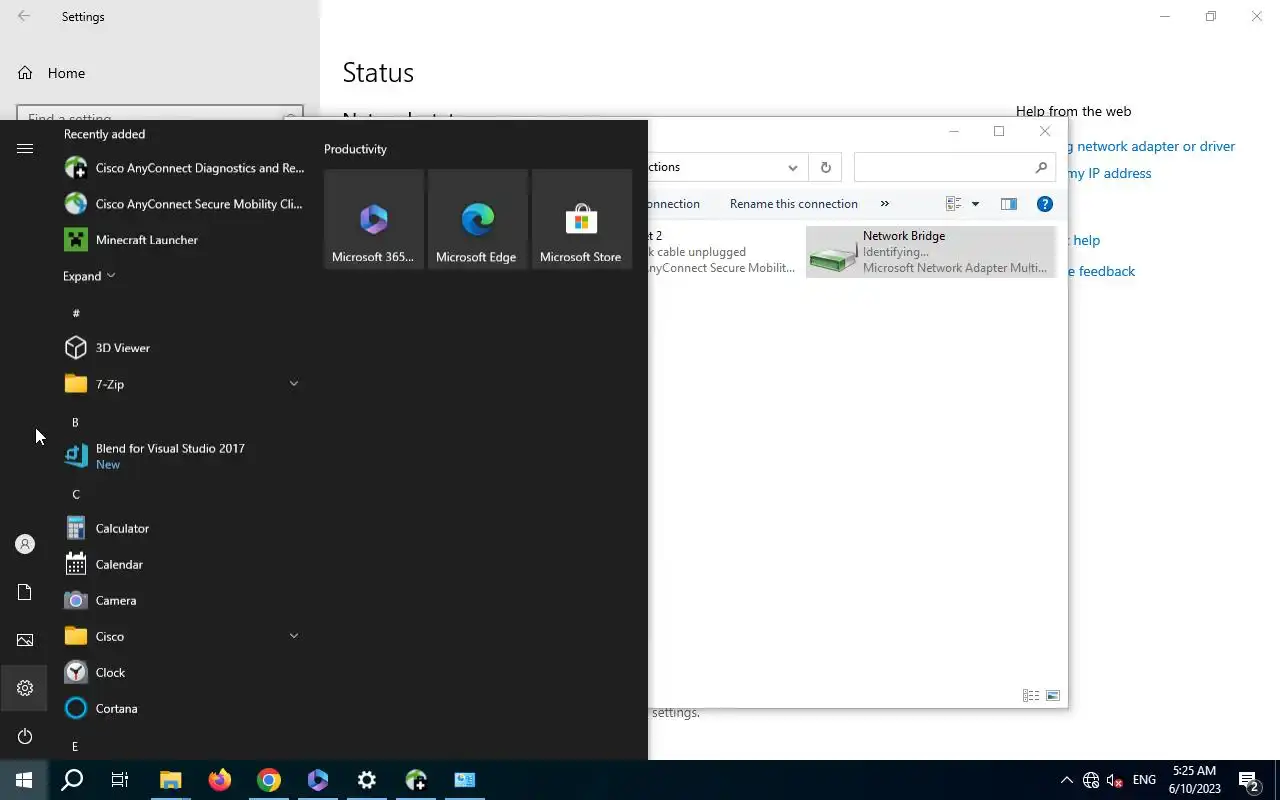1280x800 pixels.
Task: Open notification center icon
Action: pos(1248,780)
